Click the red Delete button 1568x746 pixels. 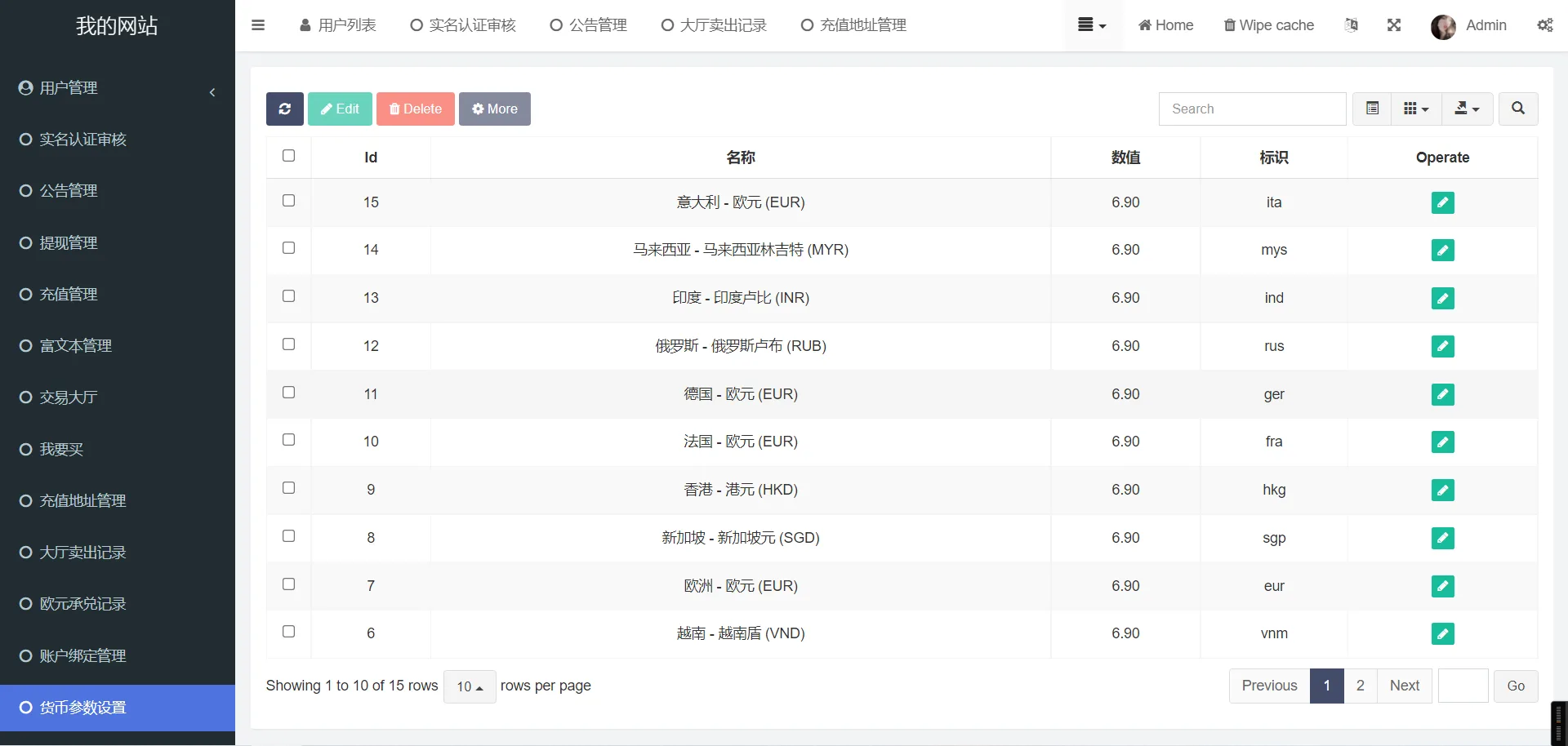pyautogui.click(x=415, y=109)
